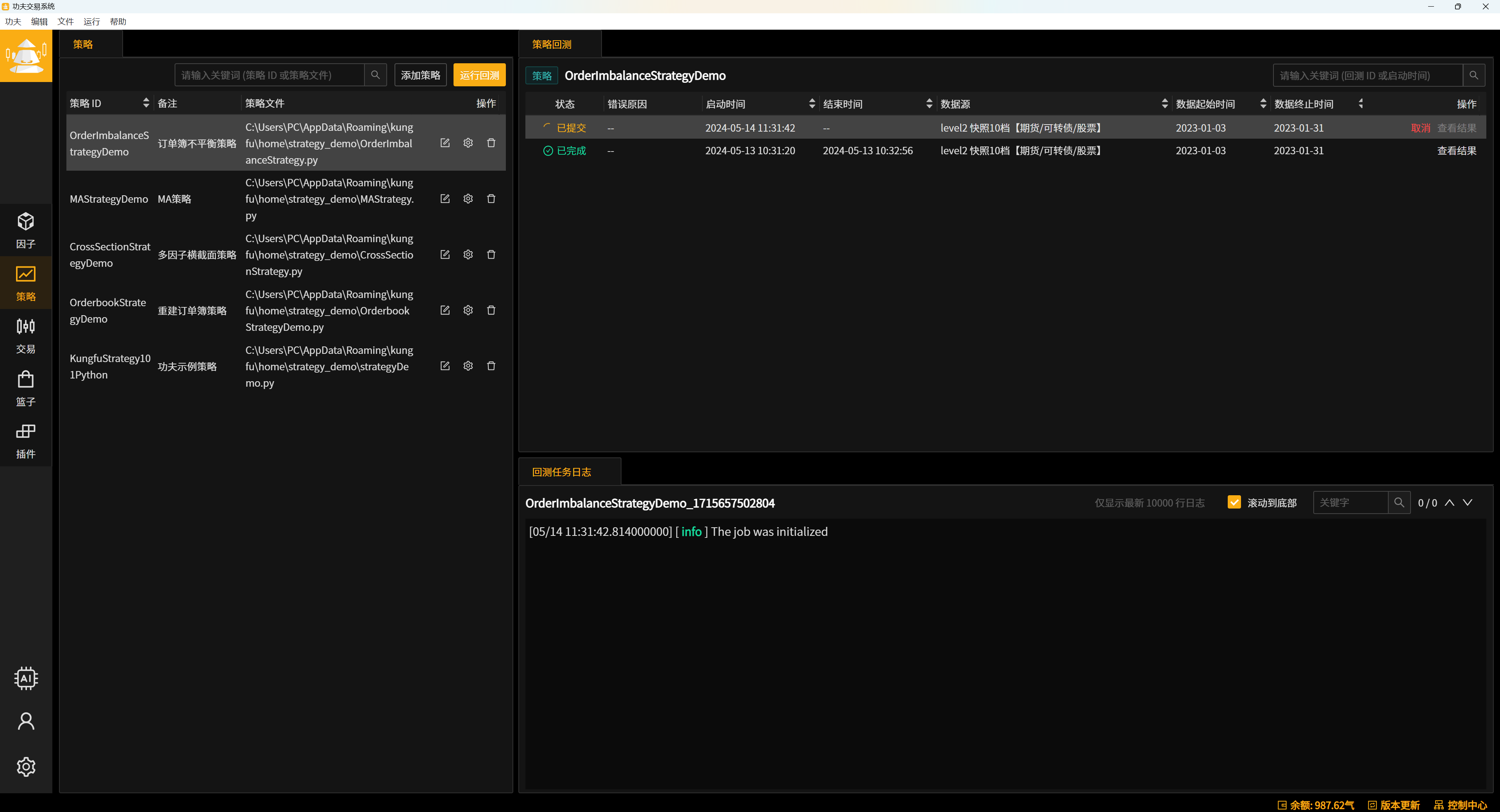Cancel the submitted backtest with 取消
This screenshot has width=1500, height=812.
click(1420, 127)
